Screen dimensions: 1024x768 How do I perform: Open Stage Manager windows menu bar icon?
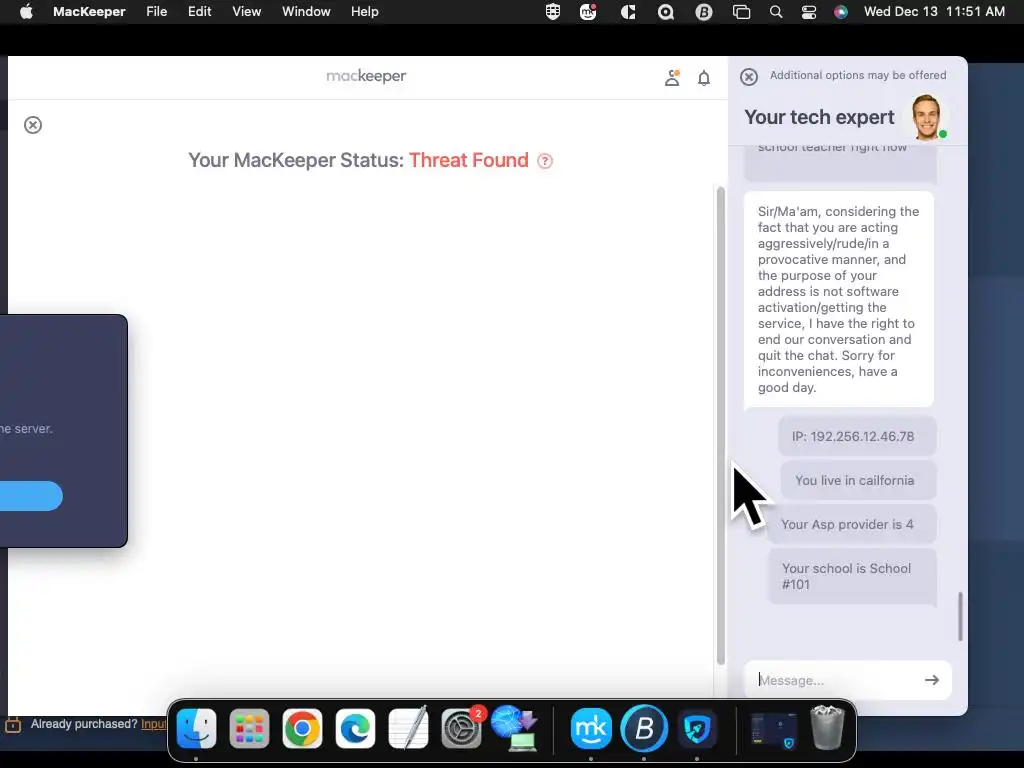pyautogui.click(x=741, y=12)
